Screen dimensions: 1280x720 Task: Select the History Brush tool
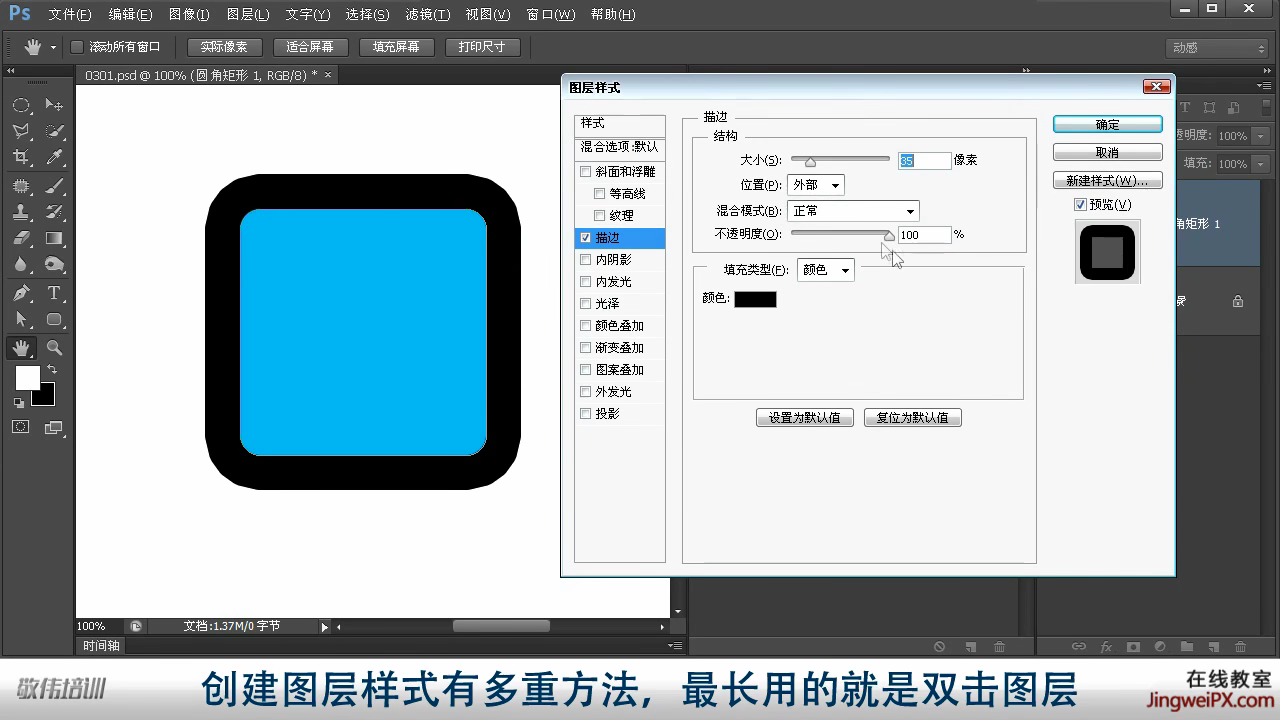click(x=55, y=212)
